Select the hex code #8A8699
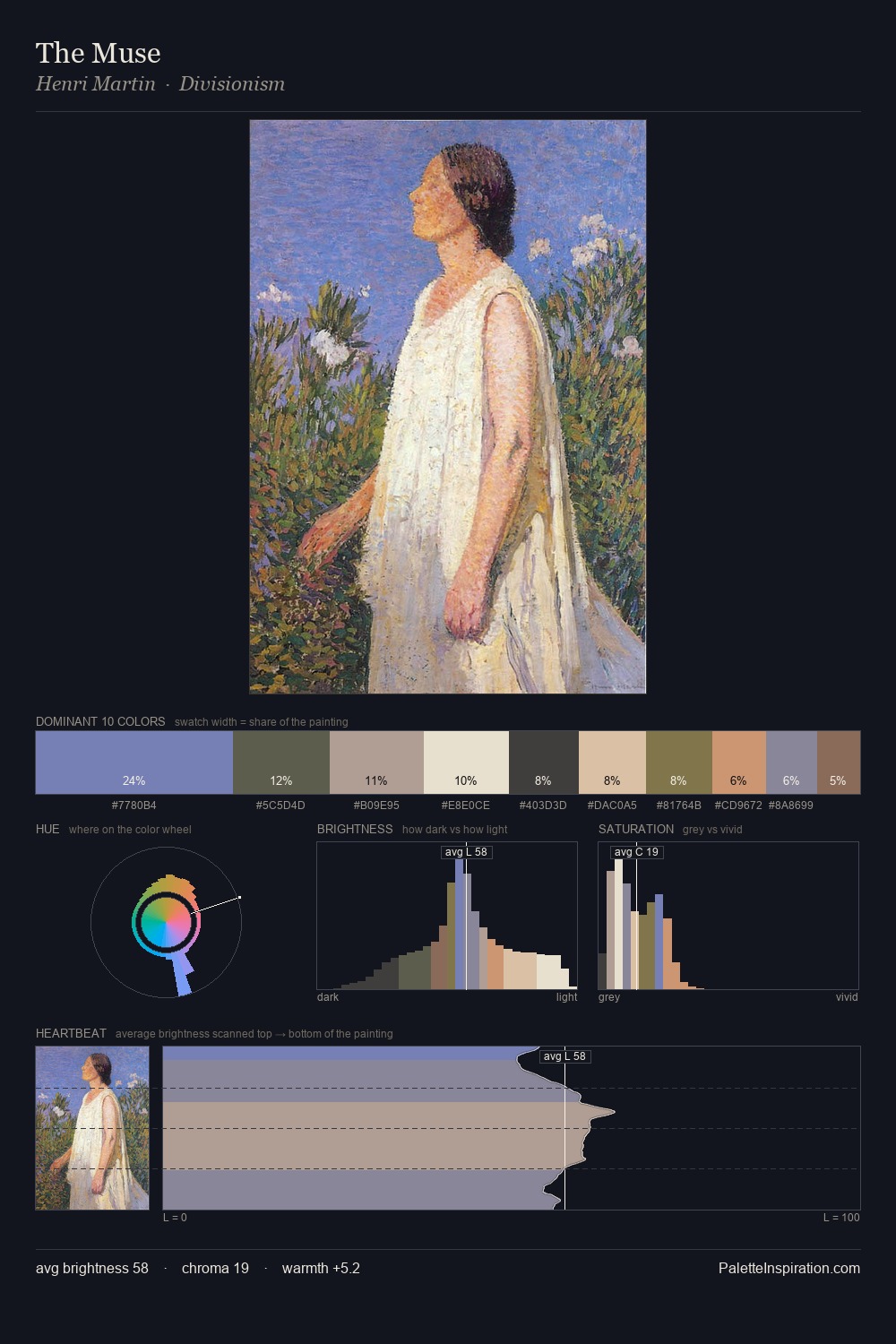Image resolution: width=896 pixels, height=1344 pixels. [791, 806]
